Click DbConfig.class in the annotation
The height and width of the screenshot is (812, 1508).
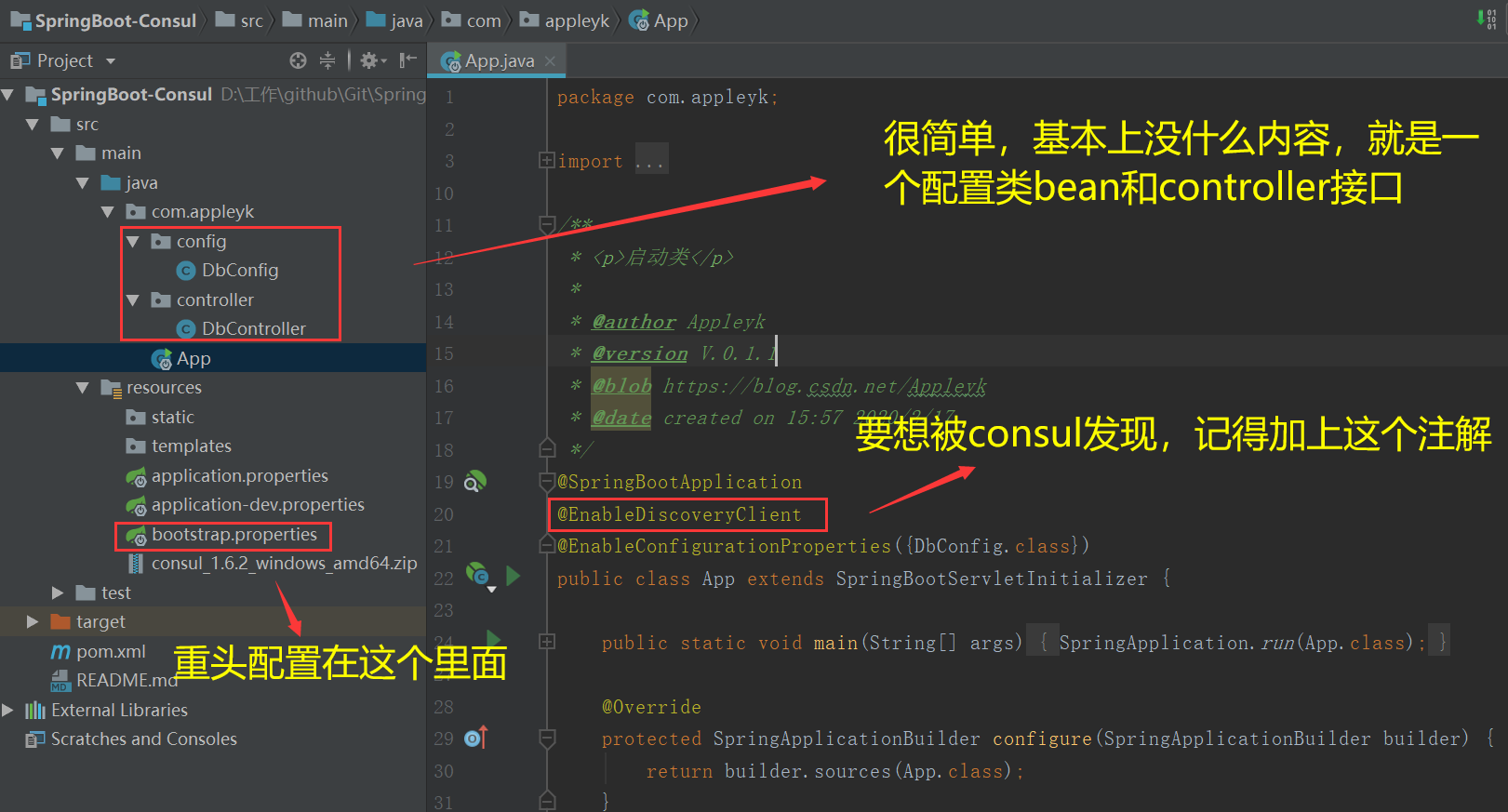pos(992,546)
